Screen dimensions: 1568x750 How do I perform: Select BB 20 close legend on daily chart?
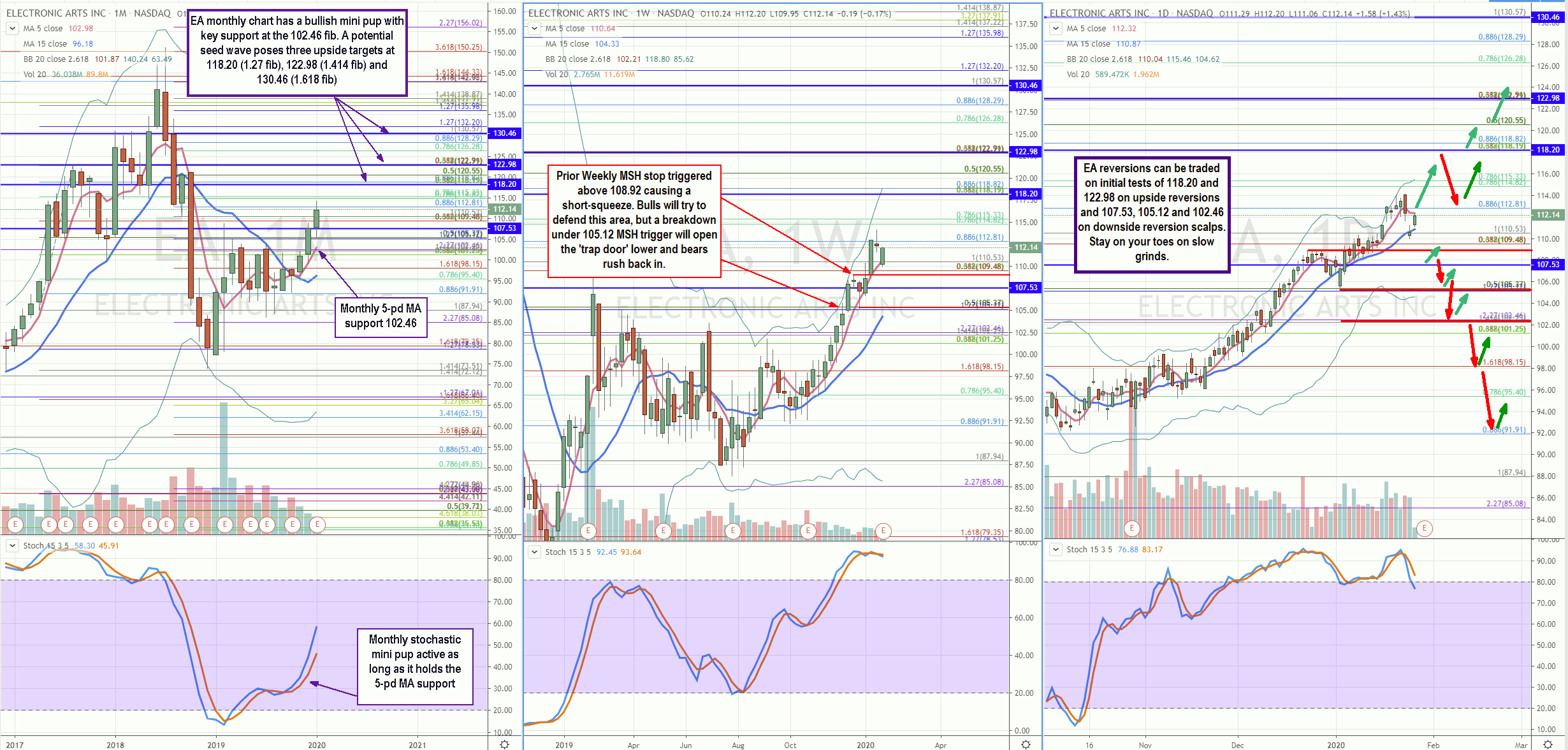(x=1143, y=59)
